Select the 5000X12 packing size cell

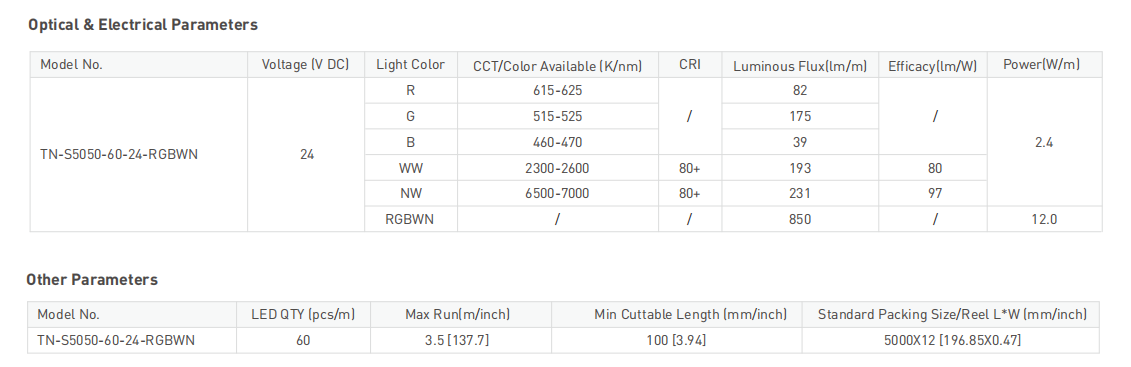[x=951, y=340]
